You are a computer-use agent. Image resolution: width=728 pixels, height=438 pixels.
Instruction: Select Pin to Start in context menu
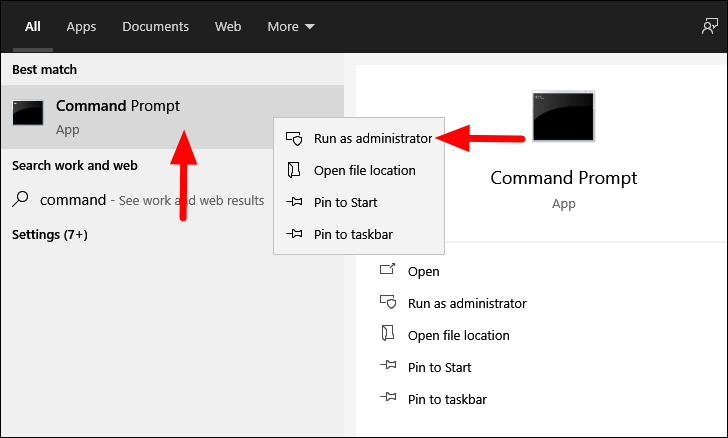point(359,203)
